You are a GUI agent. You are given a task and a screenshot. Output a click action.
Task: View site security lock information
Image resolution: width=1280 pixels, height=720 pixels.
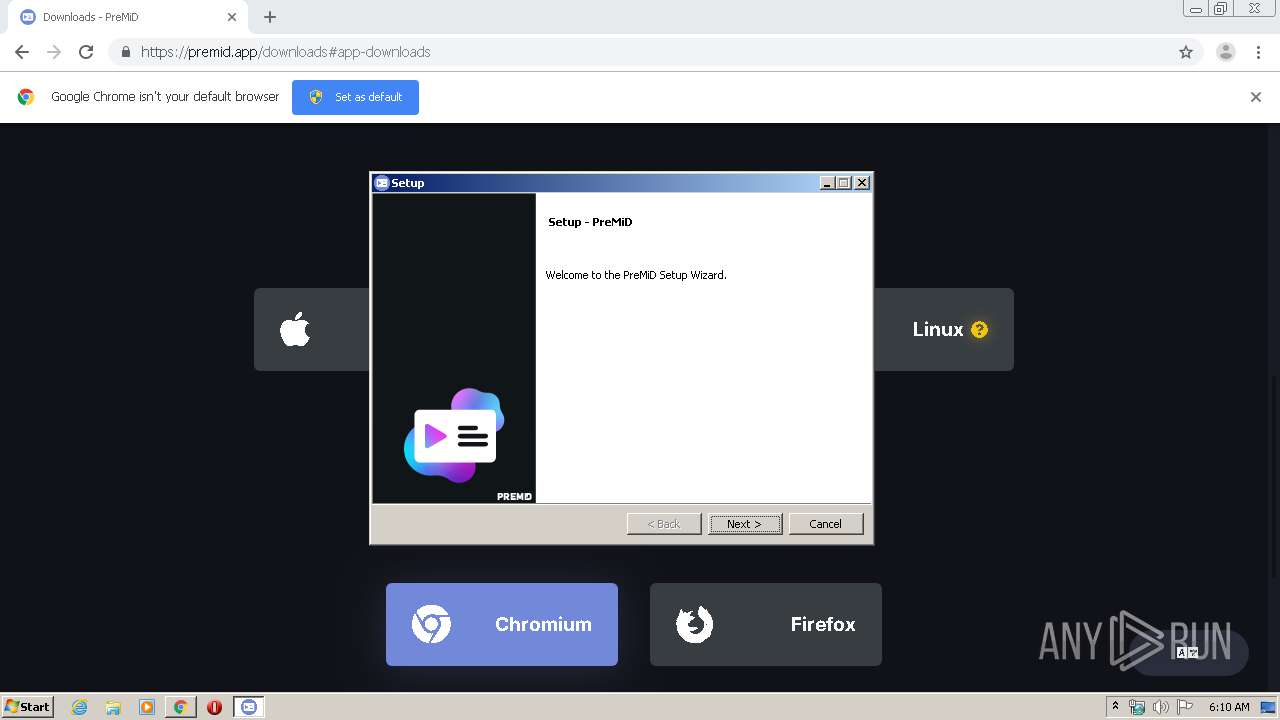pyautogui.click(x=125, y=52)
